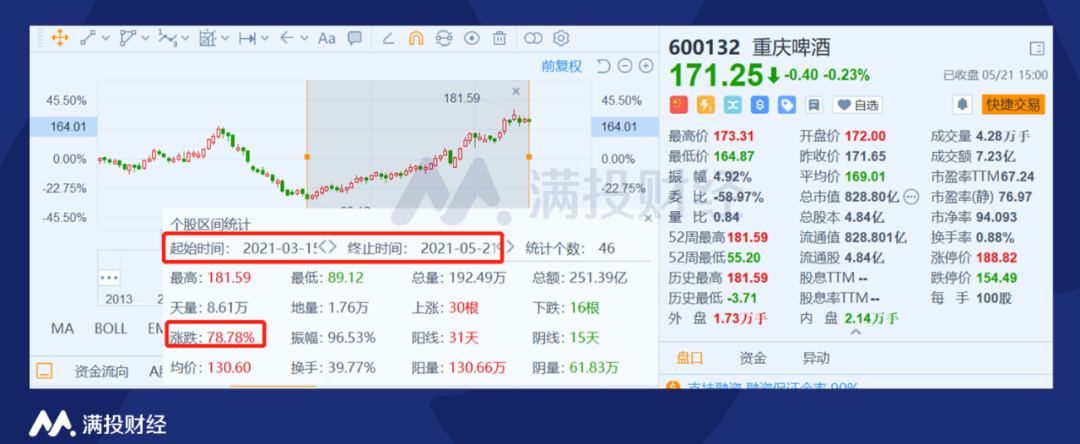This screenshot has width=1080, height=444.
Task: Click the China flag market icon
Action: (678, 105)
